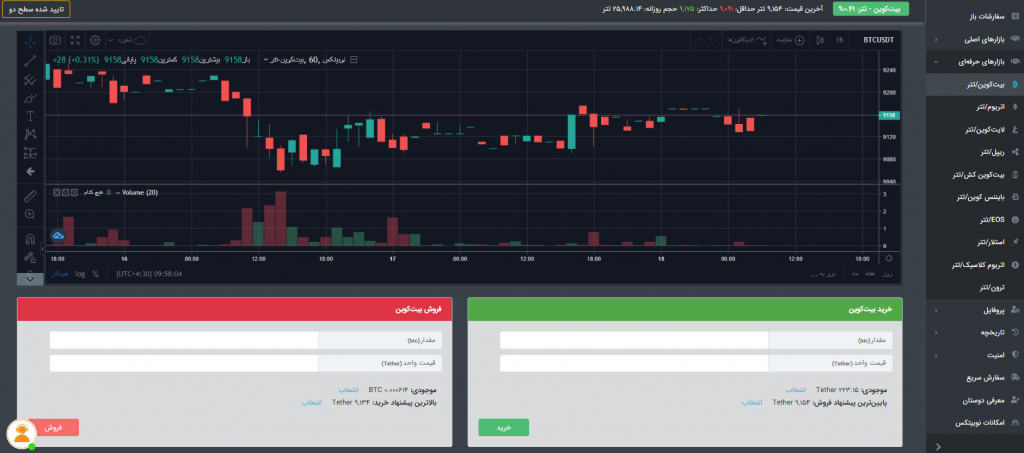Open chart fullscreen mode

[76, 40]
